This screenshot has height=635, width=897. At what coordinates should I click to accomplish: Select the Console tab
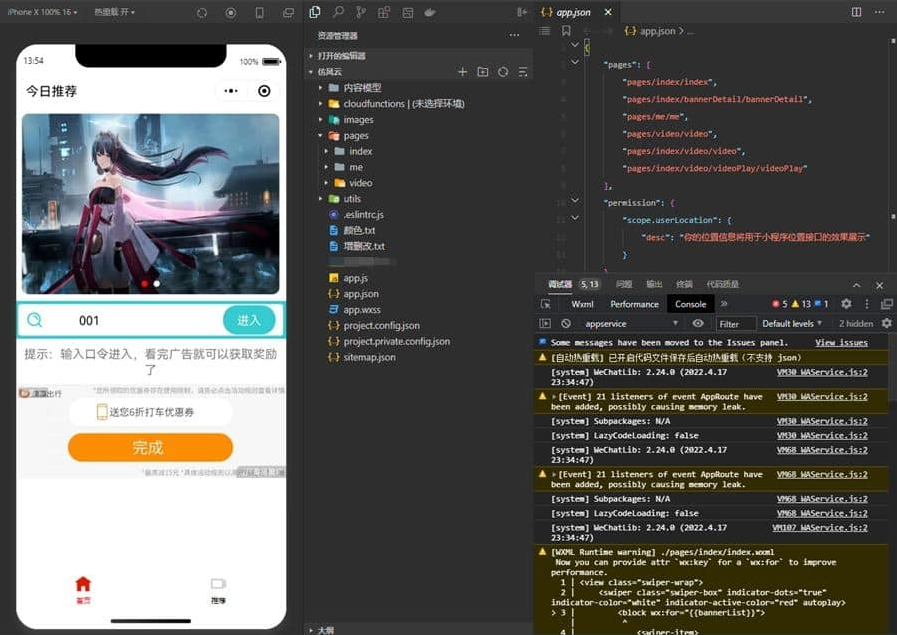690,304
